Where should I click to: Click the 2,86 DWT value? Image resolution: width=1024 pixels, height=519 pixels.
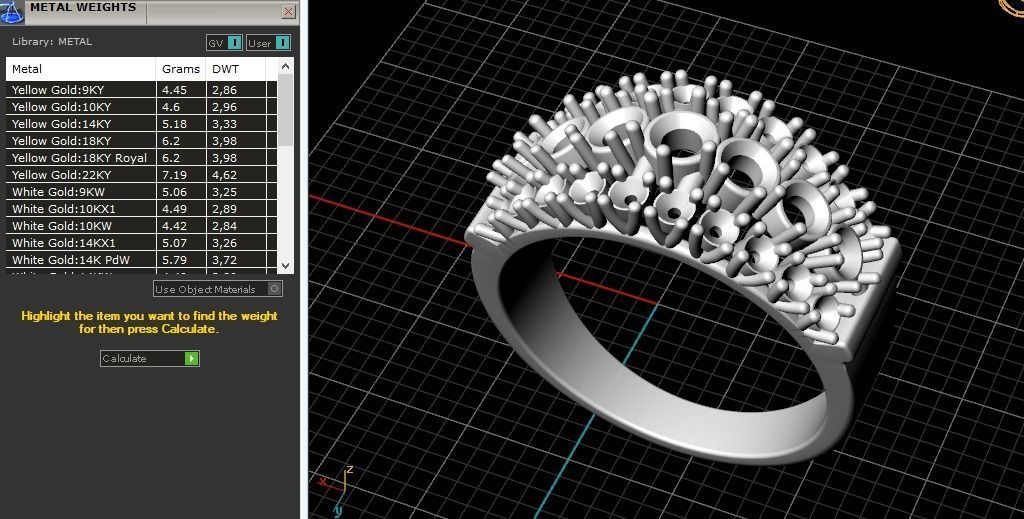pyautogui.click(x=225, y=90)
